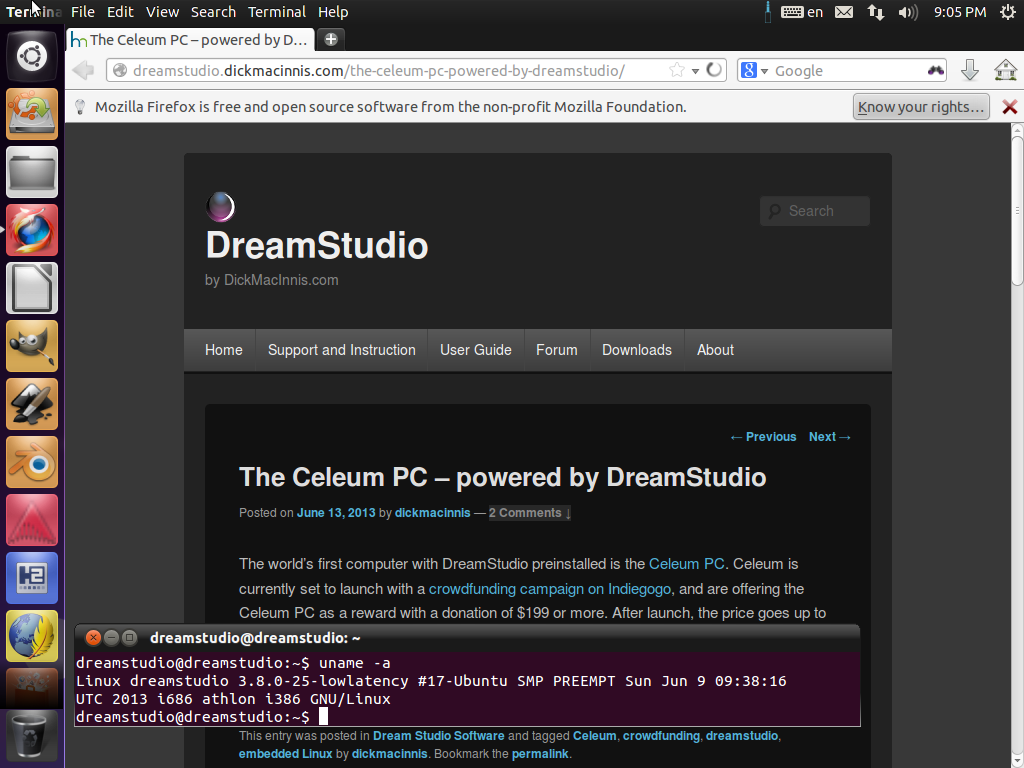This screenshot has height=768, width=1024.
Task: Open the Firefox downloads arrow
Action: pyautogui.click(x=970, y=70)
